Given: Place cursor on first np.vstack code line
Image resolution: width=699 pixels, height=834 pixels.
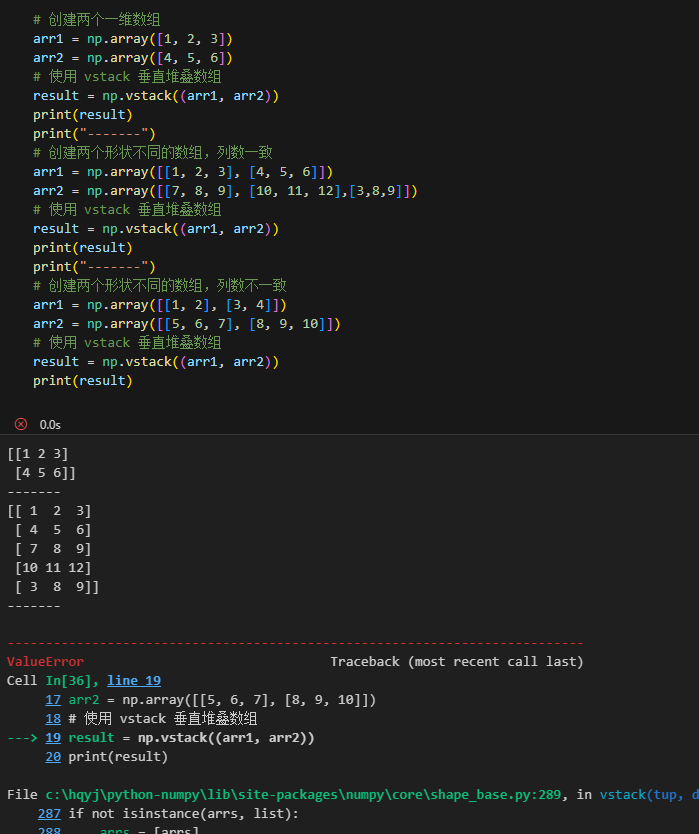Looking at the screenshot, I should tap(156, 96).
